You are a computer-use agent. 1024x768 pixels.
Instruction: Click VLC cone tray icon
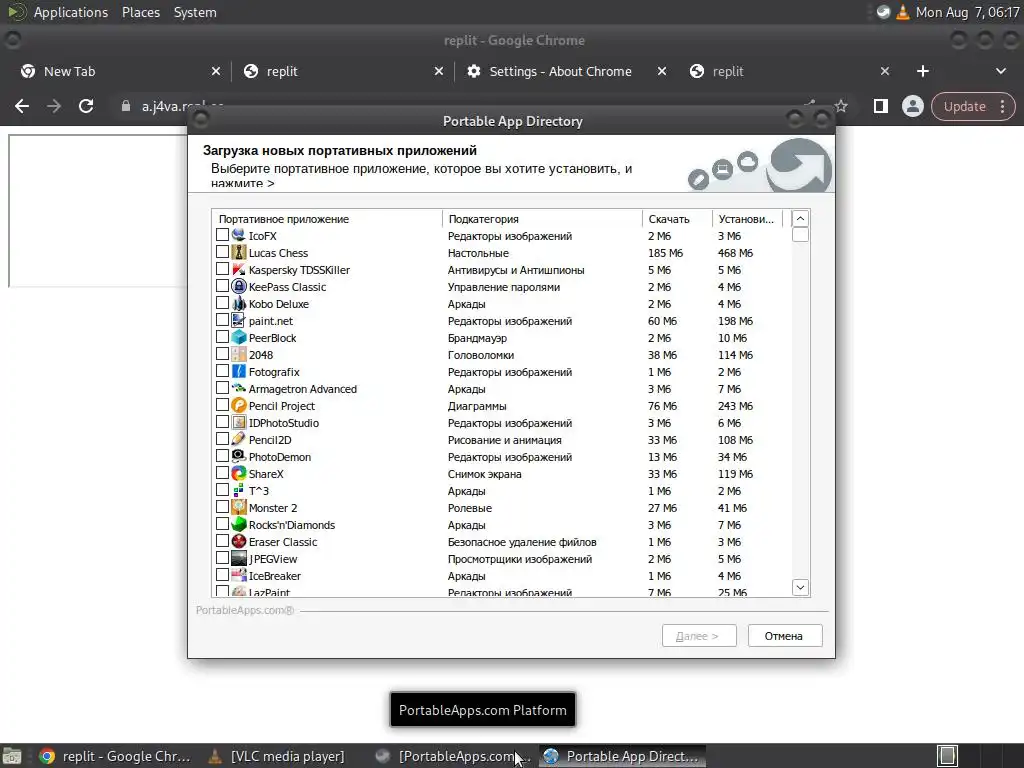(903, 12)
